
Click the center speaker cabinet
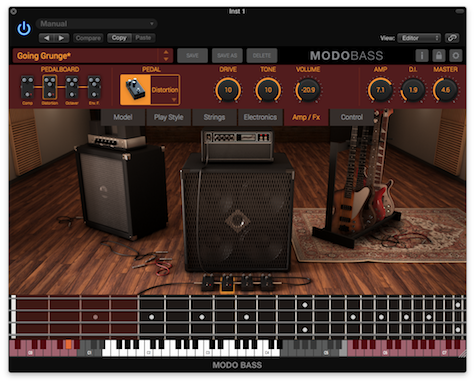tap(237, 213)
